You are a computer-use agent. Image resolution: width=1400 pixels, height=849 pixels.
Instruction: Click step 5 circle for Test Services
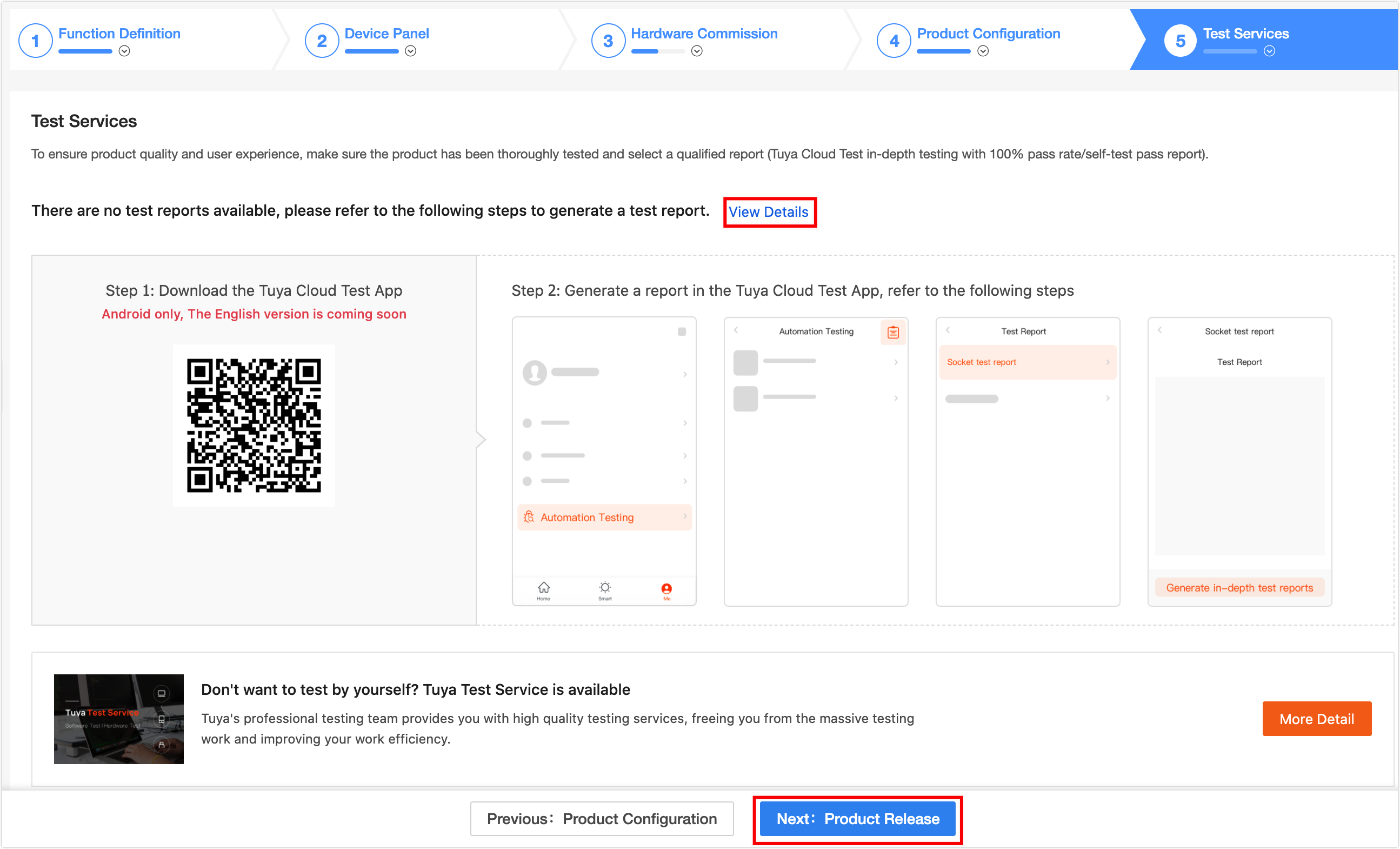(x=1180, y=41)
